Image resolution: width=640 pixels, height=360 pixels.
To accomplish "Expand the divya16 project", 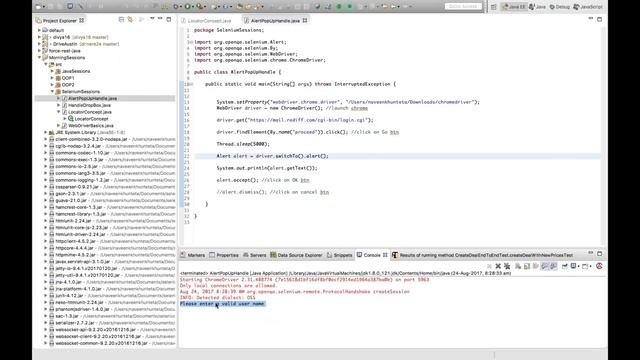I will click(x=39, y=37).
